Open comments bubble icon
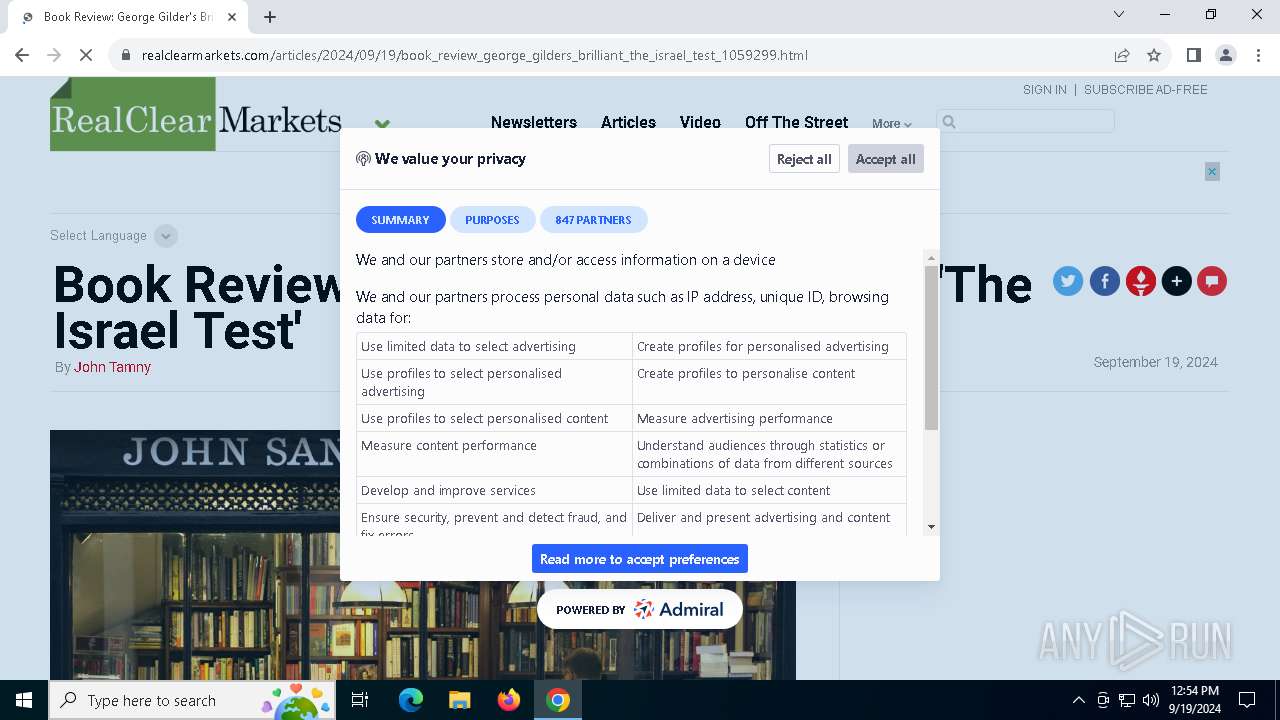1280x720 pixels. [1212, 282]
